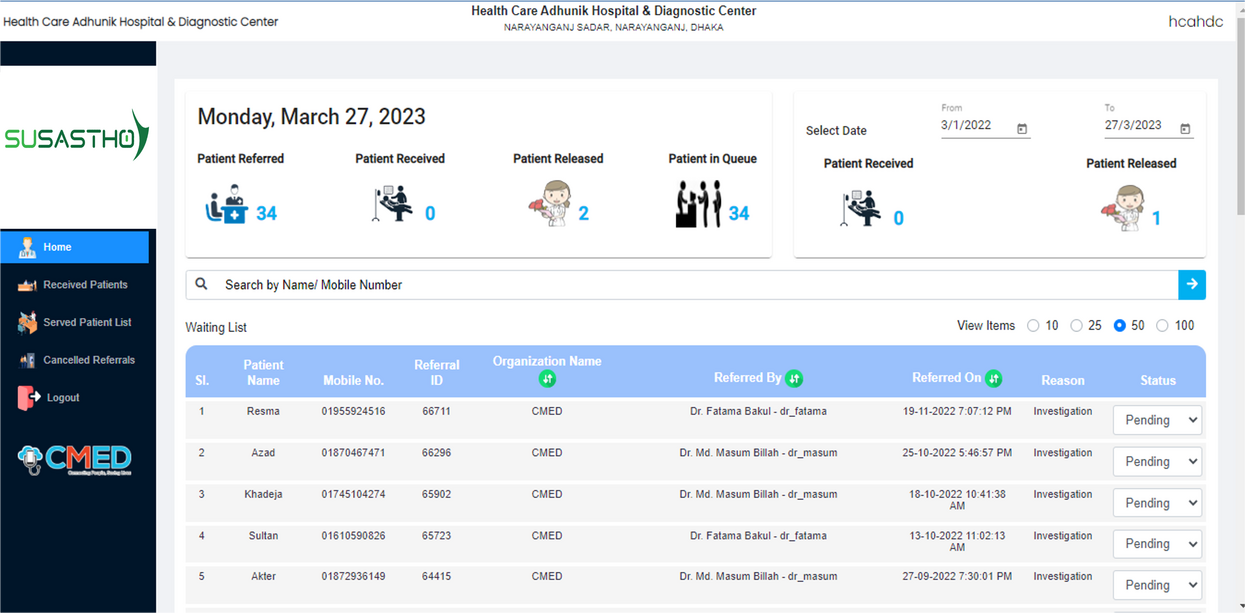Click Patient Released count 2
1246x613 pixels.
click(583, 213)
